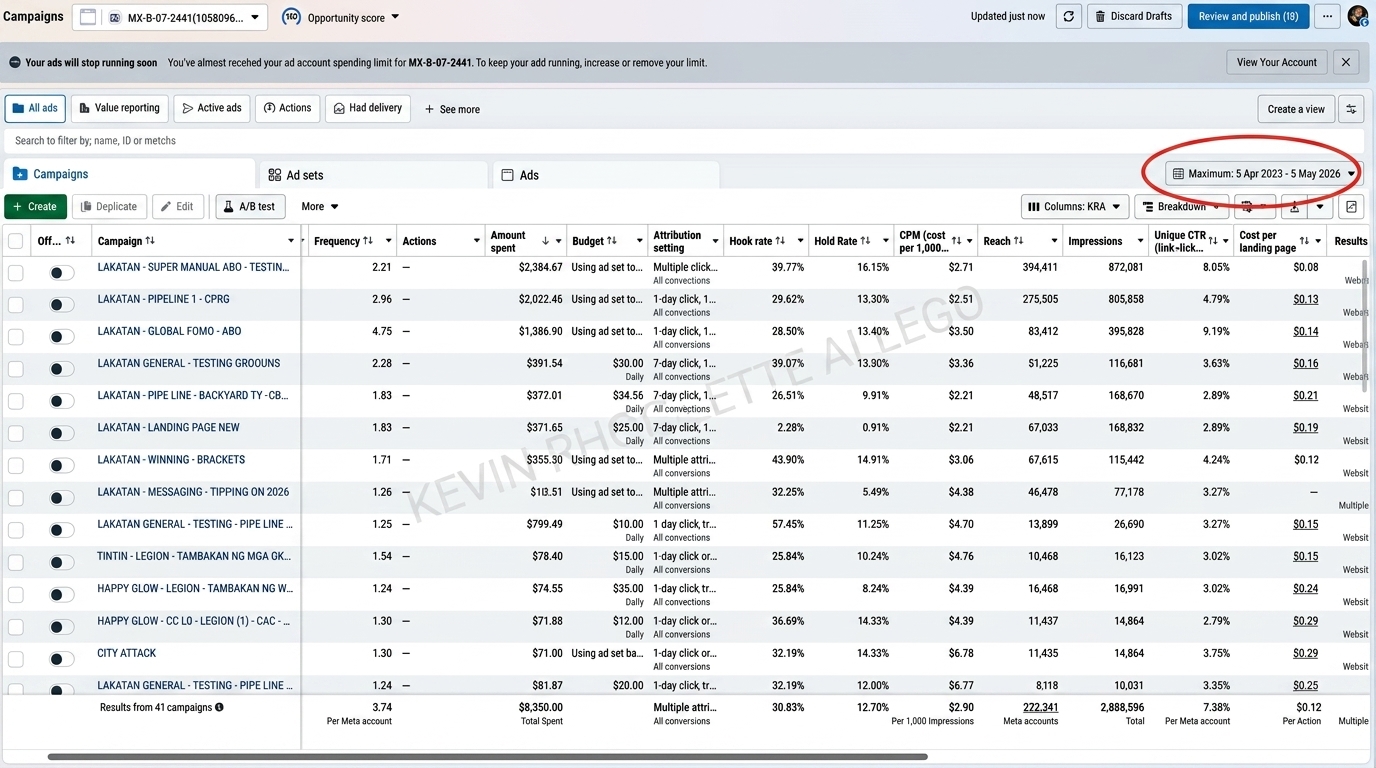Check the LAKATAN GENERAL - TESTING GROOUNS row
Viewport: 1376px width, 768px height.
[x=15, y=369]
